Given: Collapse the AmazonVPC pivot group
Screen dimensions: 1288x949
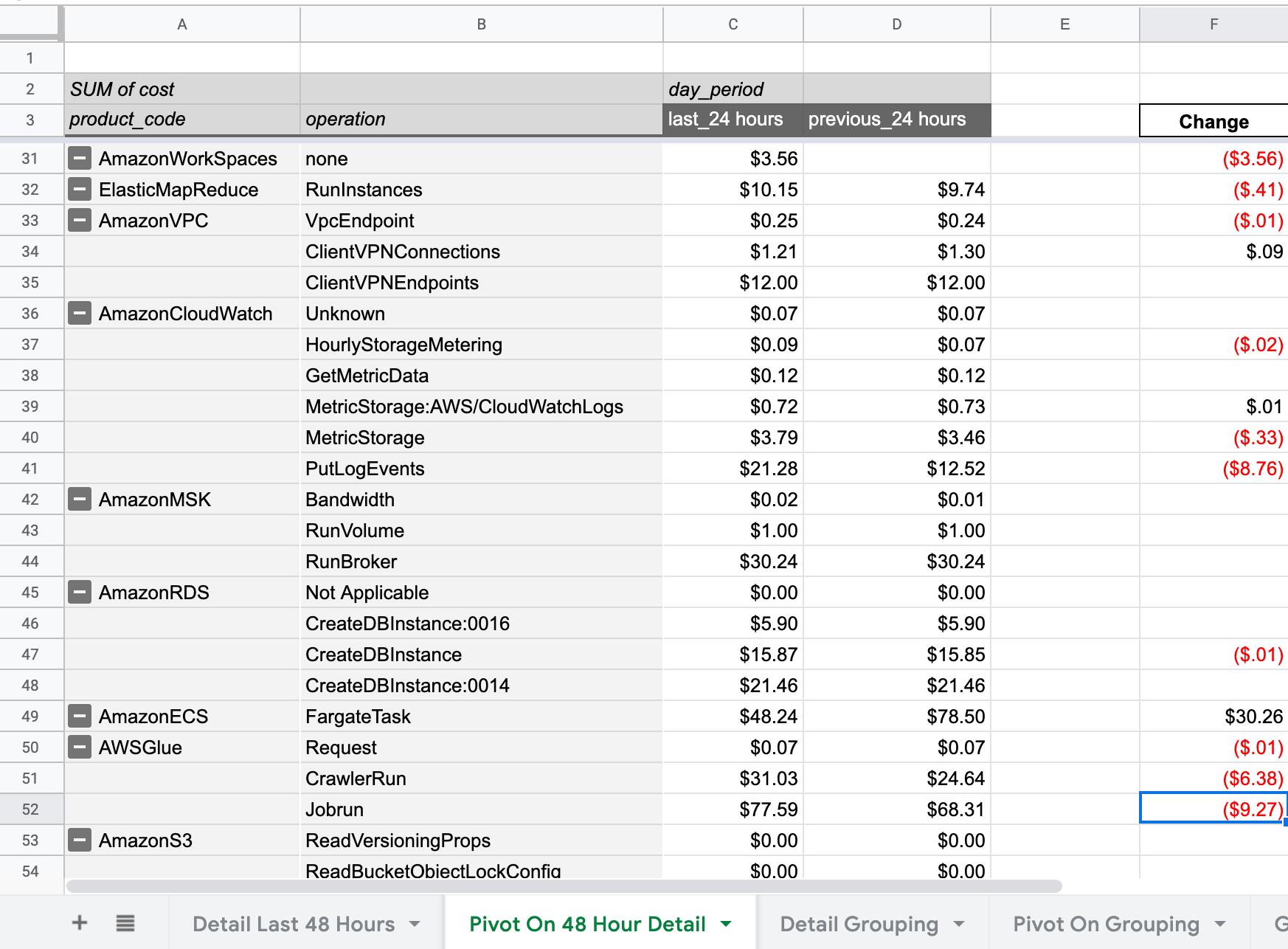Looking at the screenshot, I should 80,220.
